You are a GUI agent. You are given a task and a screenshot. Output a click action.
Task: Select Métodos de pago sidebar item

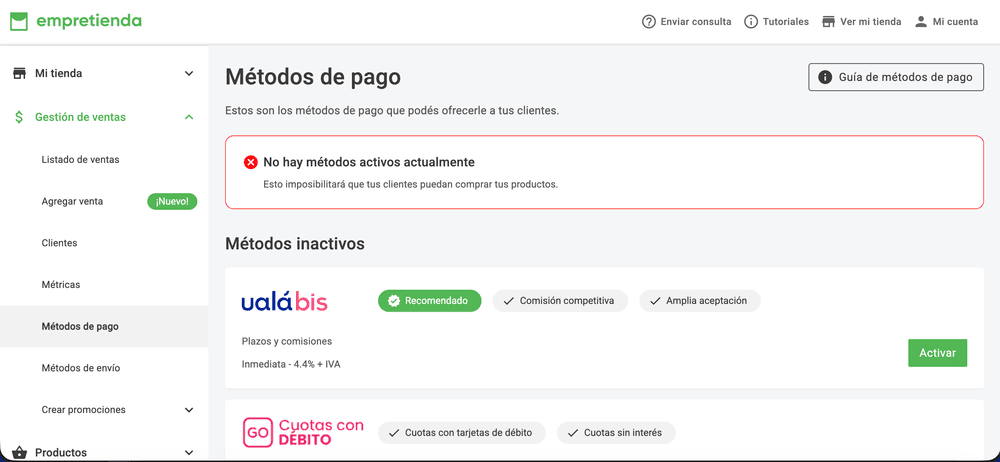104,326
